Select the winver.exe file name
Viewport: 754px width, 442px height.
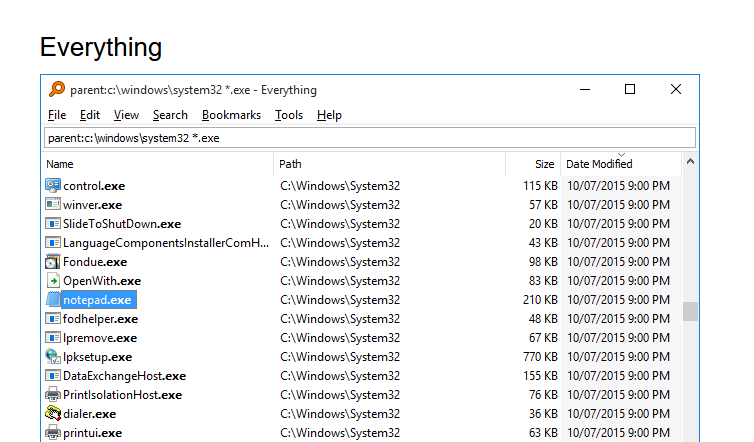pos(93,205)
